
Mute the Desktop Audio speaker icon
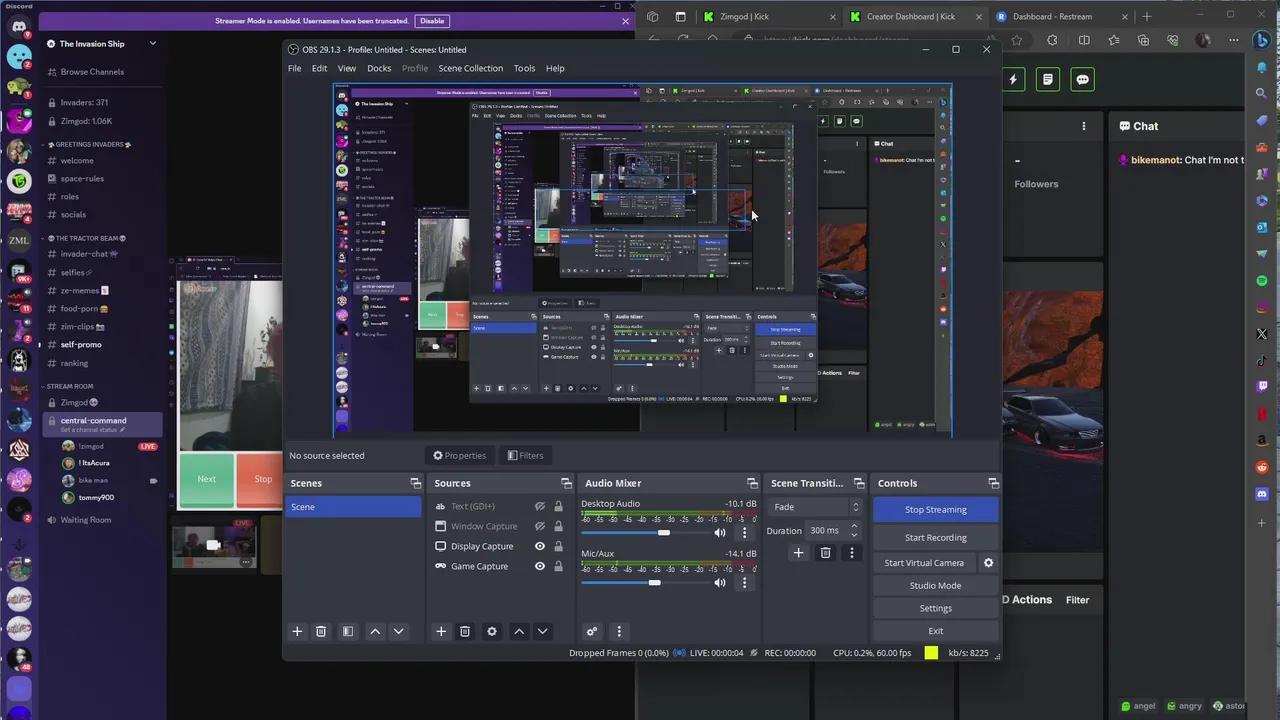coord(719,533)
